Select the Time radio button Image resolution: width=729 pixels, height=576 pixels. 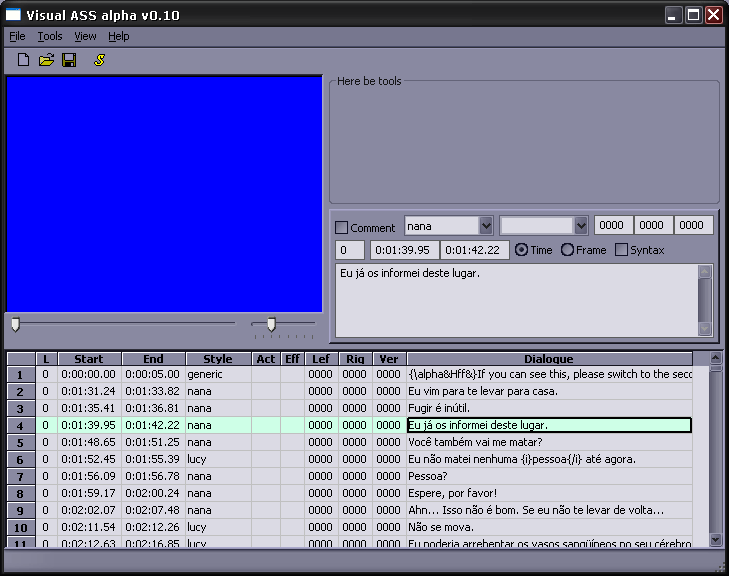521,250
